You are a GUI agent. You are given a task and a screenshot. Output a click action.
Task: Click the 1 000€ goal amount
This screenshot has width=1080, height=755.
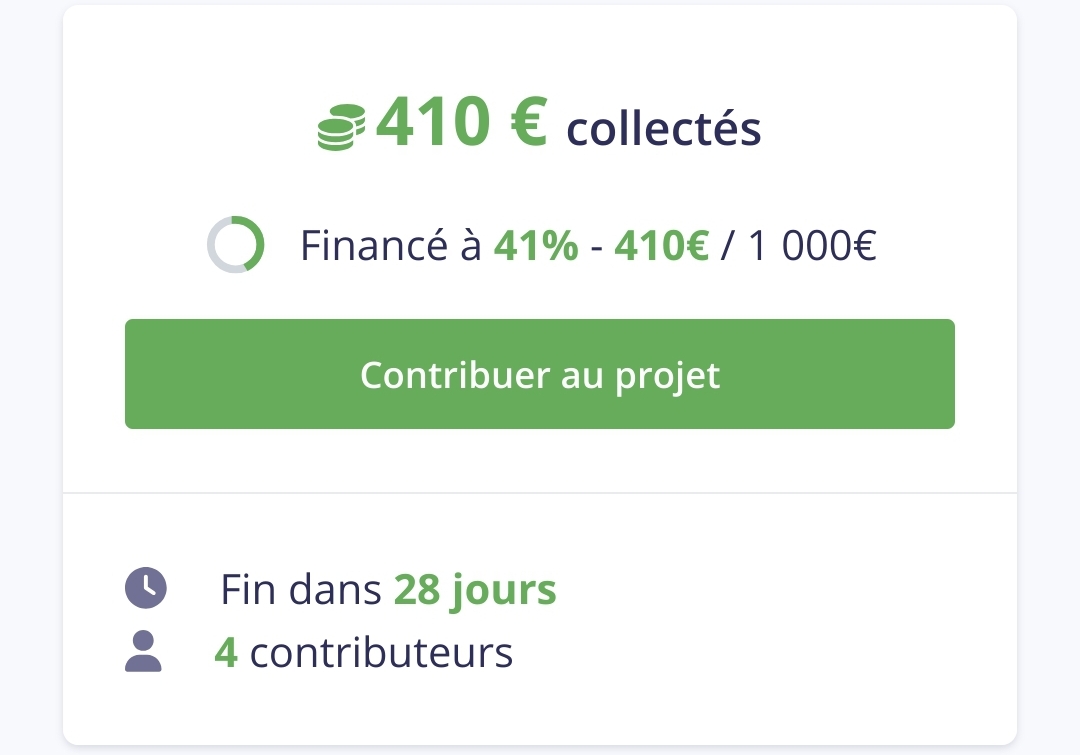pyautogui.click(x=812, y=246)
